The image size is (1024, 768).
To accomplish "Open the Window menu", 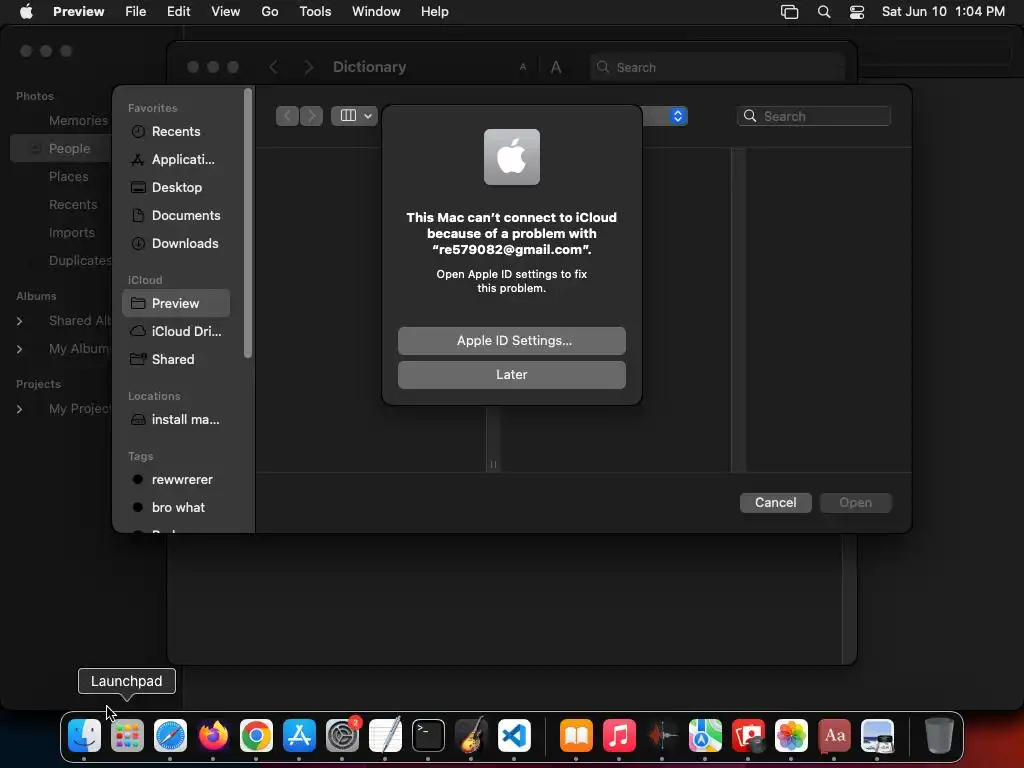I will (x=376, y=12).
